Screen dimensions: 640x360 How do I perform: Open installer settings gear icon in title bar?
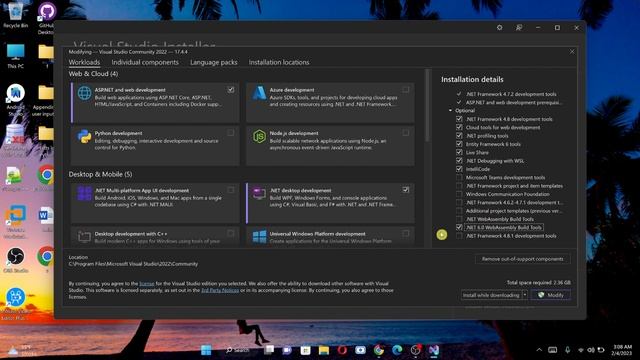500,27
